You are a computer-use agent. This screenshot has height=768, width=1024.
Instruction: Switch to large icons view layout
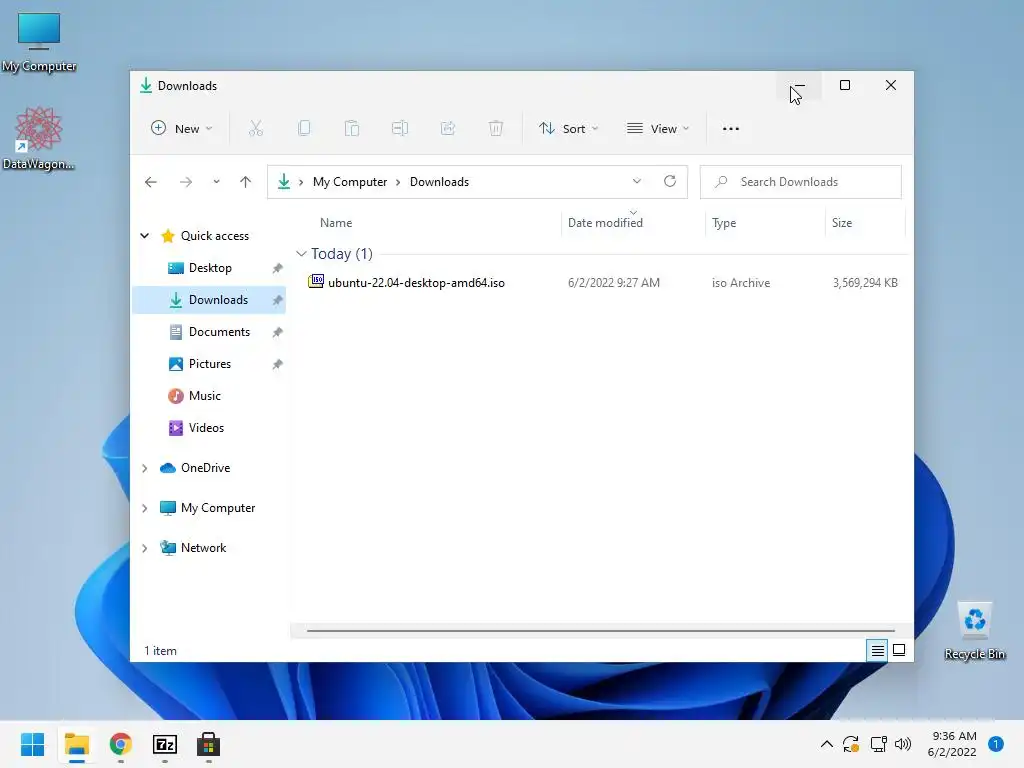click(899, 650)
